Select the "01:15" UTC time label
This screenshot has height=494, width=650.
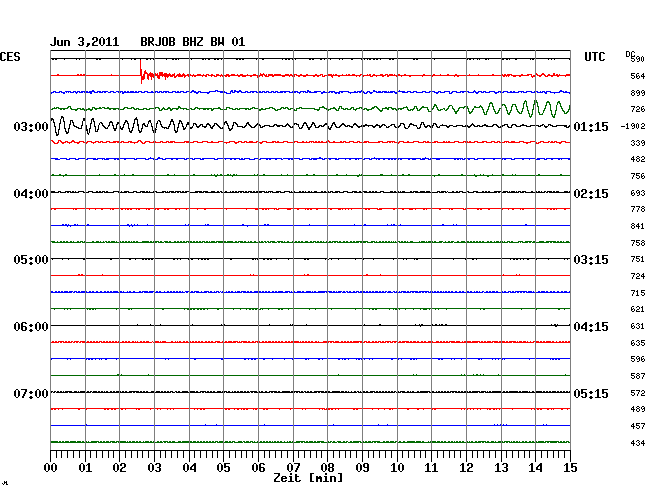point(591,127)
